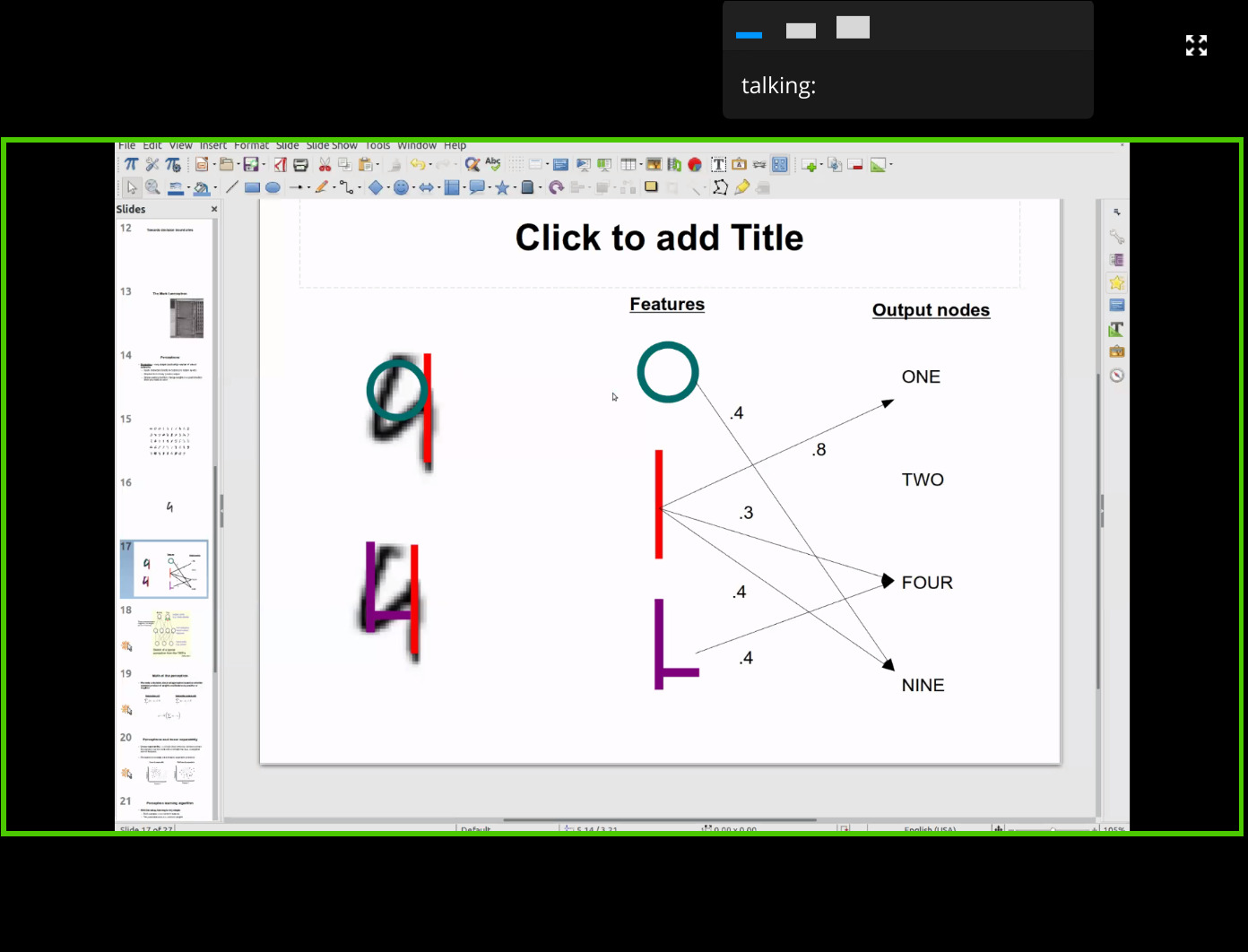Pick the Rectangle drawing tool
1248x952 pixels.
[x=252, y=187]
